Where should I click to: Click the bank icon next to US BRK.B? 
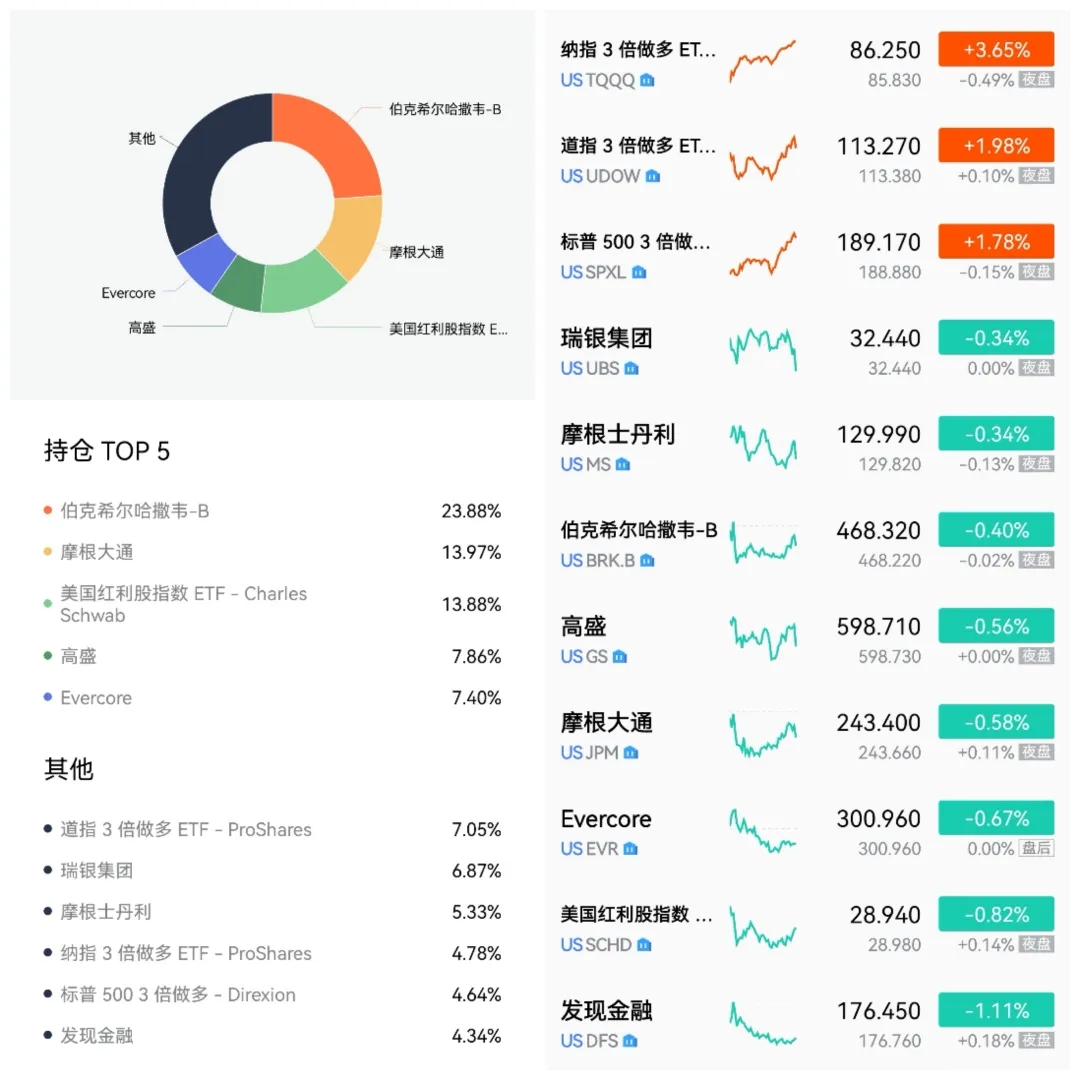[x=647, y=561]
